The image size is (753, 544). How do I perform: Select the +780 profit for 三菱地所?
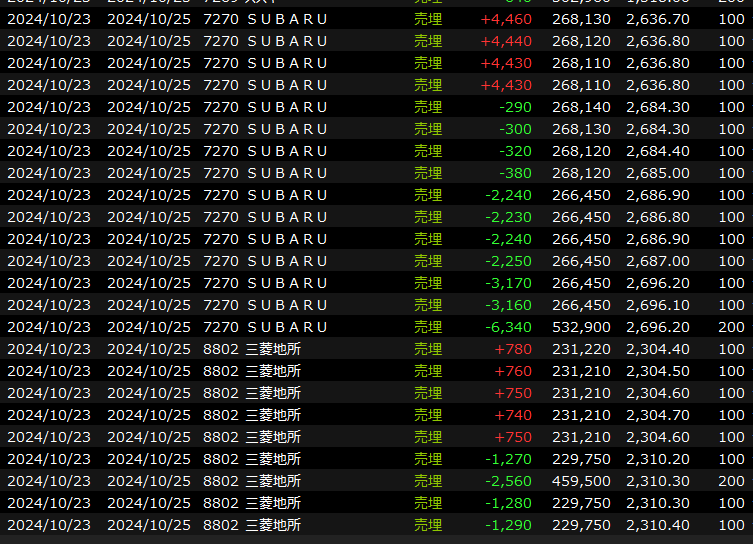[513, 349]
